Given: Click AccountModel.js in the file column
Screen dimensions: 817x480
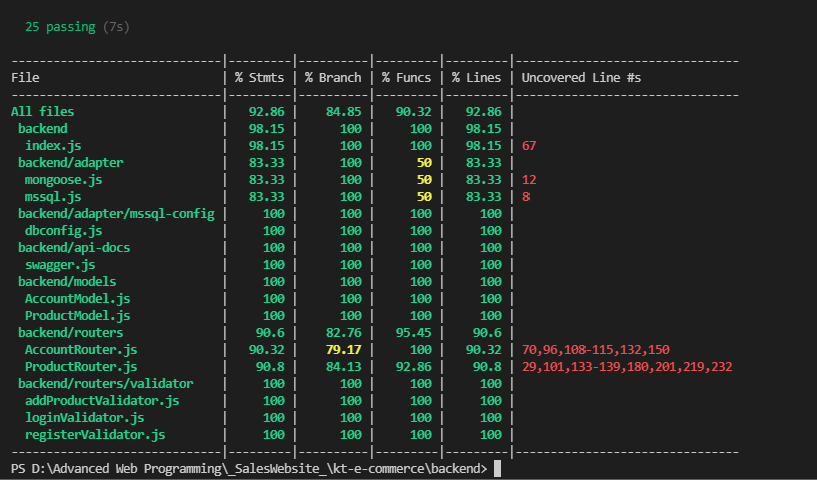Looking at the screenshot, I should tap(77, 299).
